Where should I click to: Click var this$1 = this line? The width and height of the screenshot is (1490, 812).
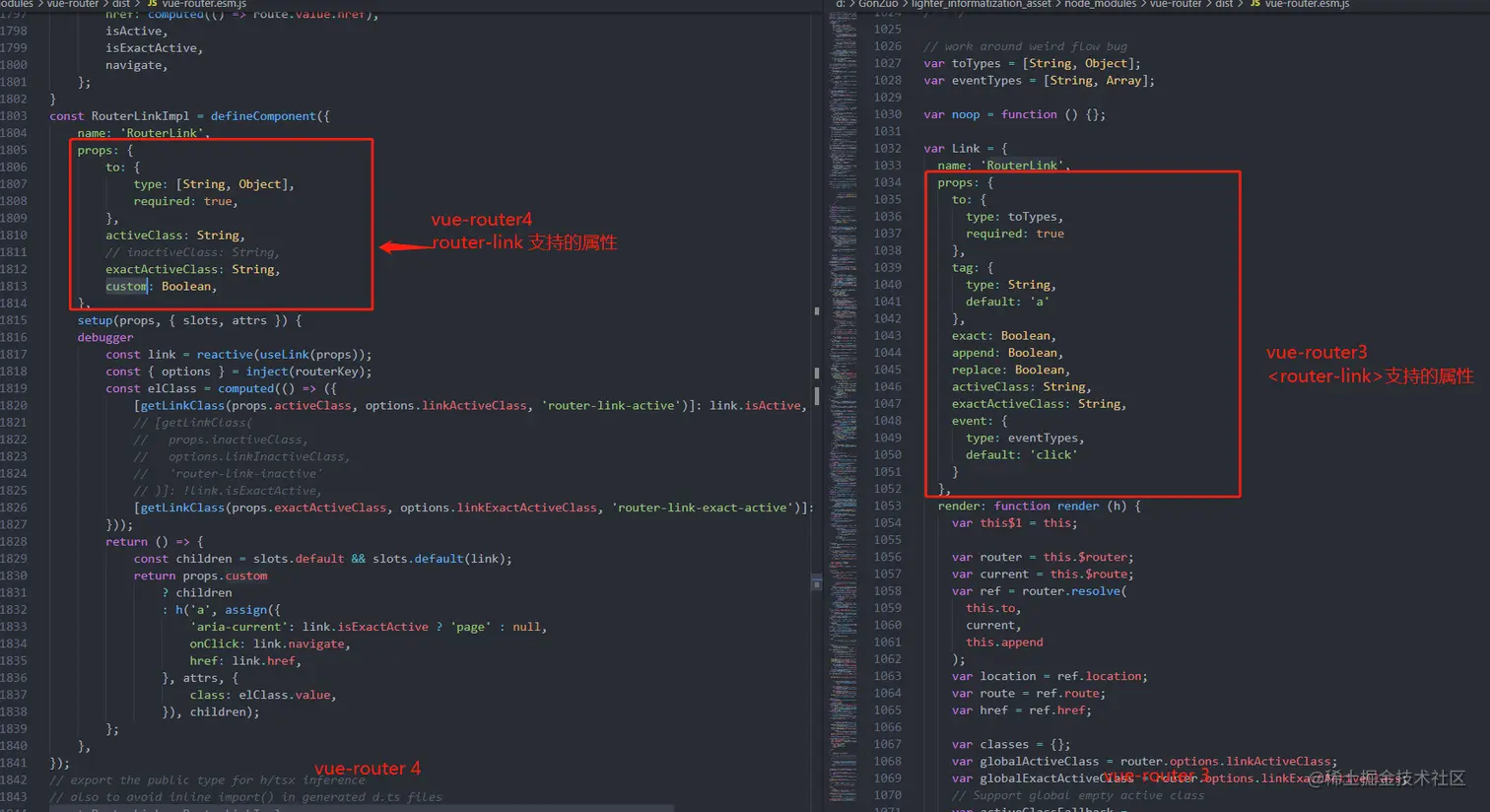(x=1014, y=523)
